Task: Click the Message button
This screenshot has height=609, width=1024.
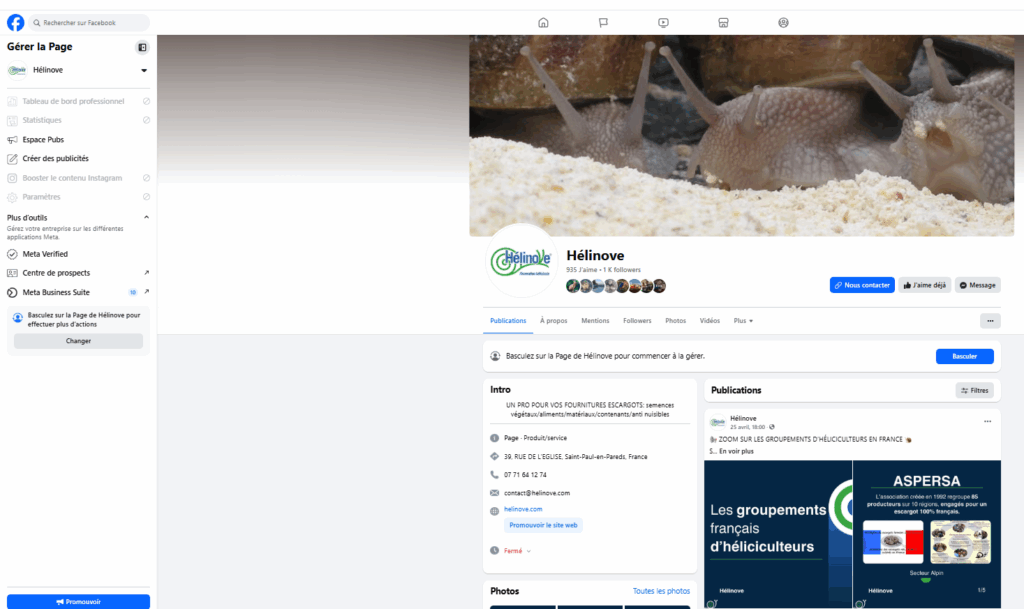Action: click(x=978, y=285)
